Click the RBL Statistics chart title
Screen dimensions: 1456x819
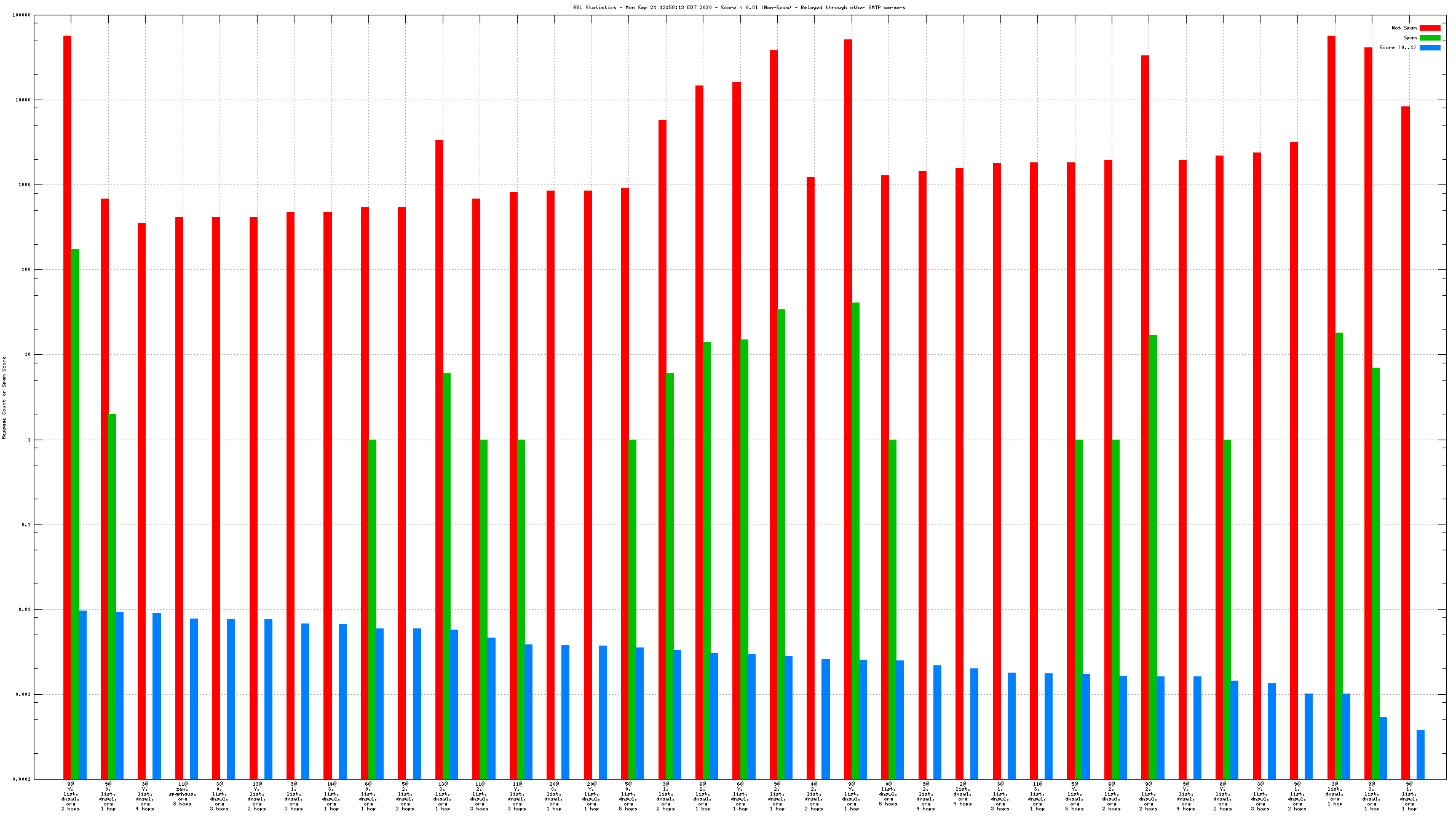[738, 7]
